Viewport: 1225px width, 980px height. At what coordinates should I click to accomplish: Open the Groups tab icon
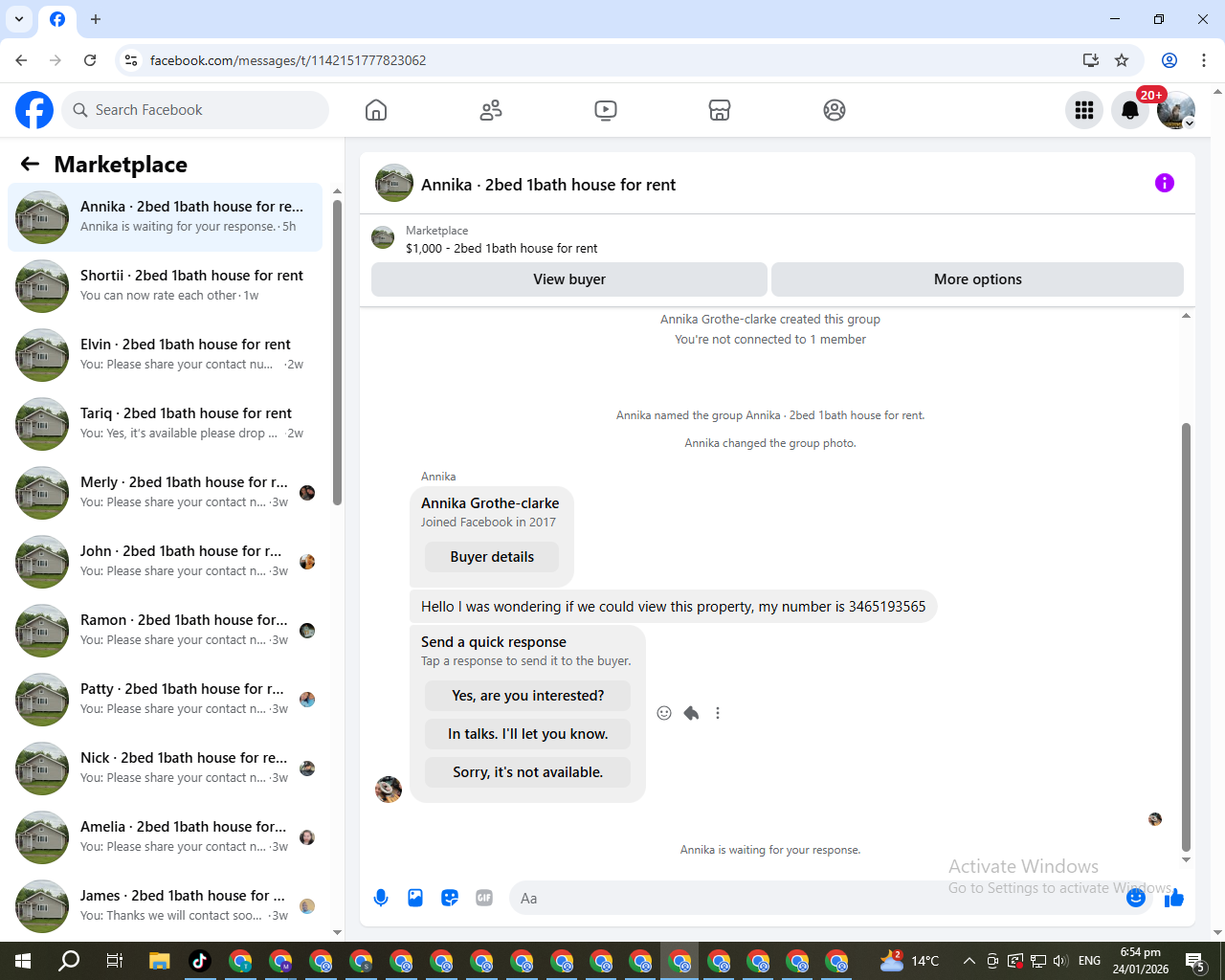835,110
